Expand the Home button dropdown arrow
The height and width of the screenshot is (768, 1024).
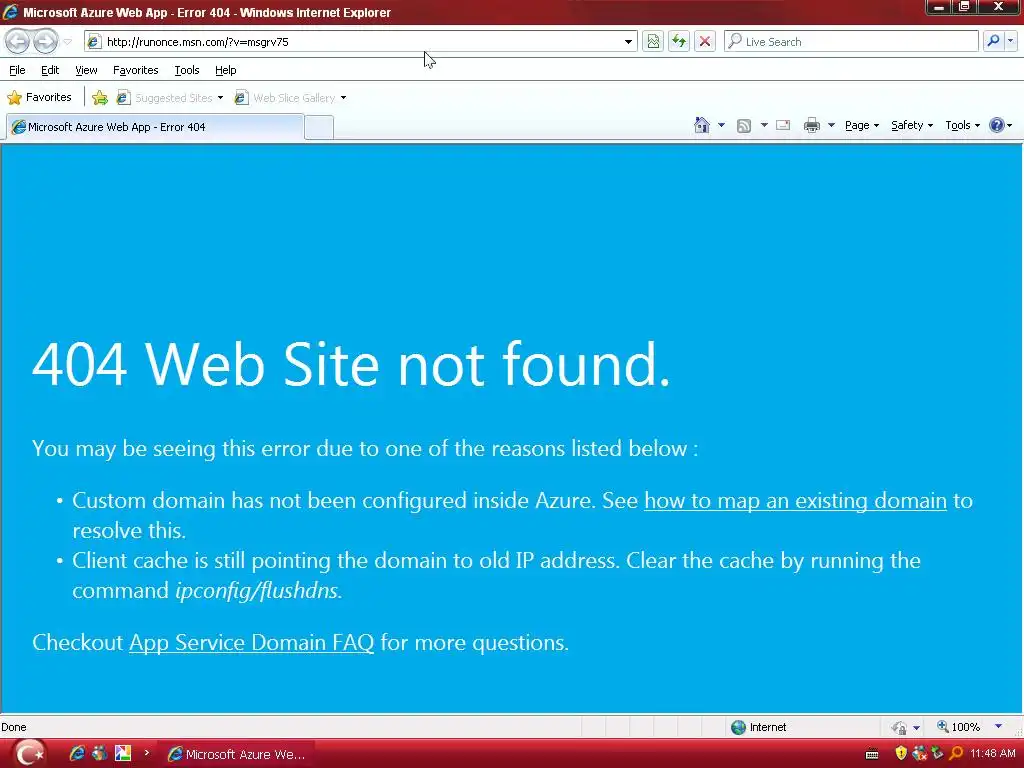721,125
